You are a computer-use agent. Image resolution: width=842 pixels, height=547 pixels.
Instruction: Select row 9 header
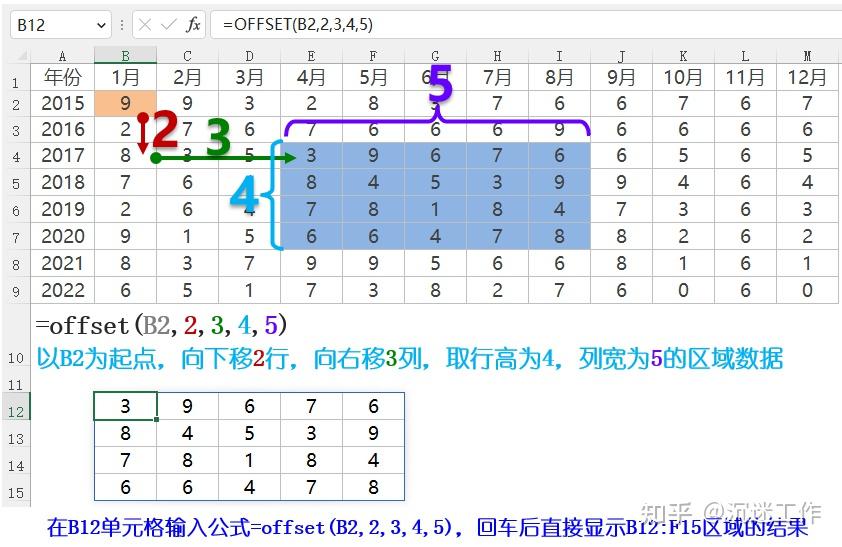point(16,291)
